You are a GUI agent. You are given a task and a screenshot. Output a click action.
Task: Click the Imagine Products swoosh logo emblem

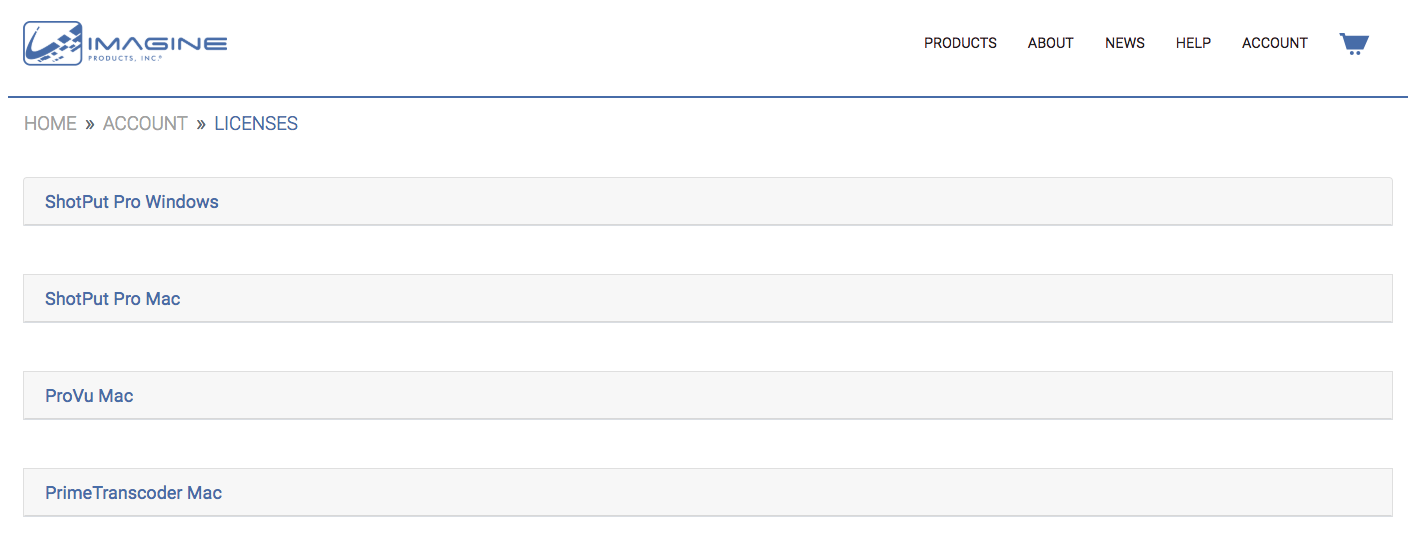click(x=53, y=43)
